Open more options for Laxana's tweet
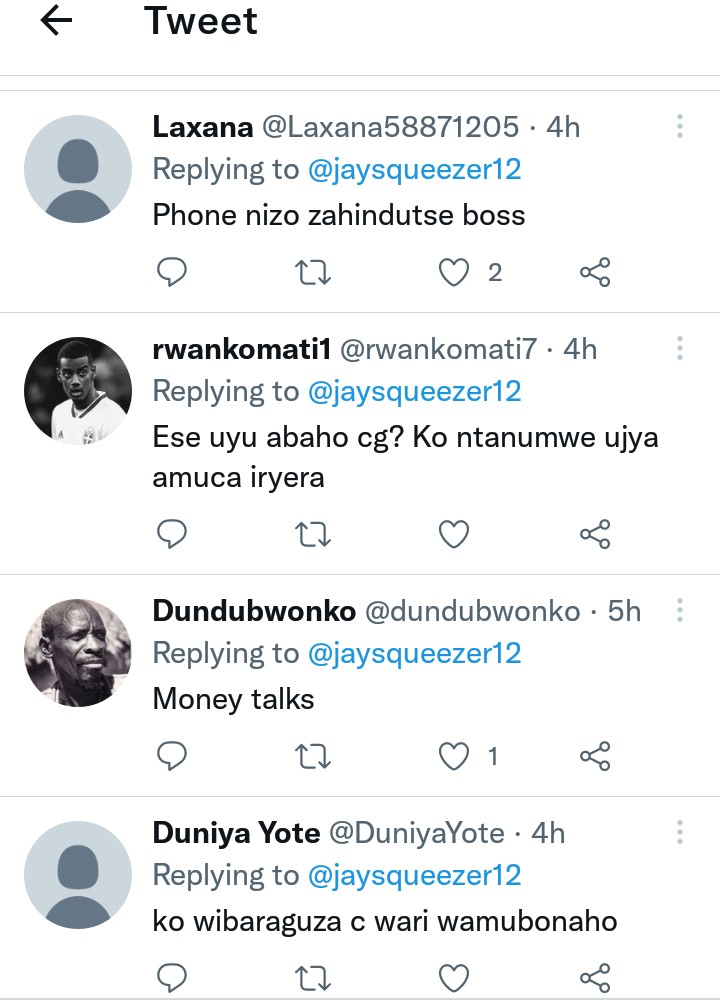Screen dimensions: 720x1001 680,127
